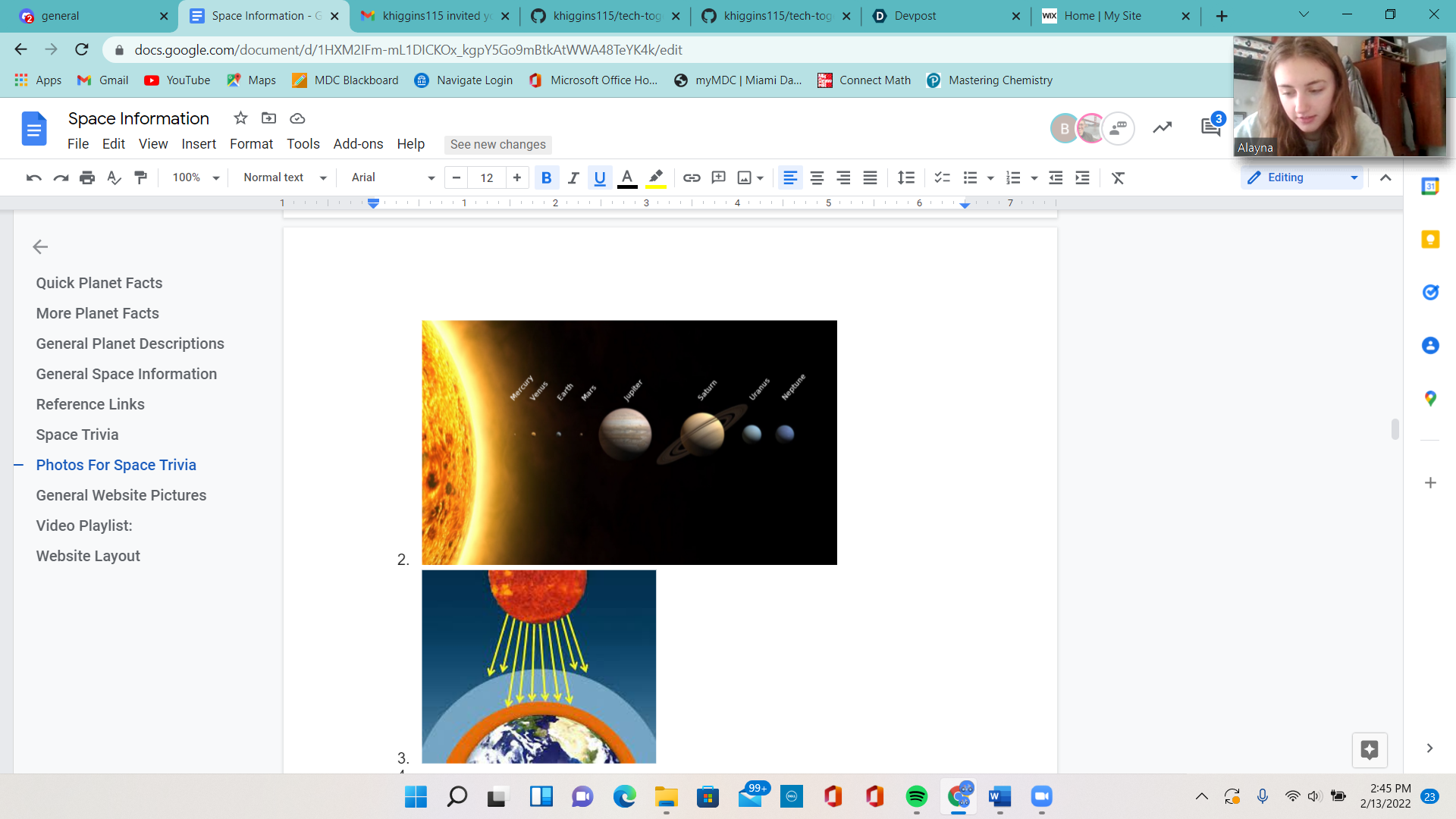The width and height of the screenshot is (1456, 819).
Task: Toggle Underline formatting
Action: 600,177
